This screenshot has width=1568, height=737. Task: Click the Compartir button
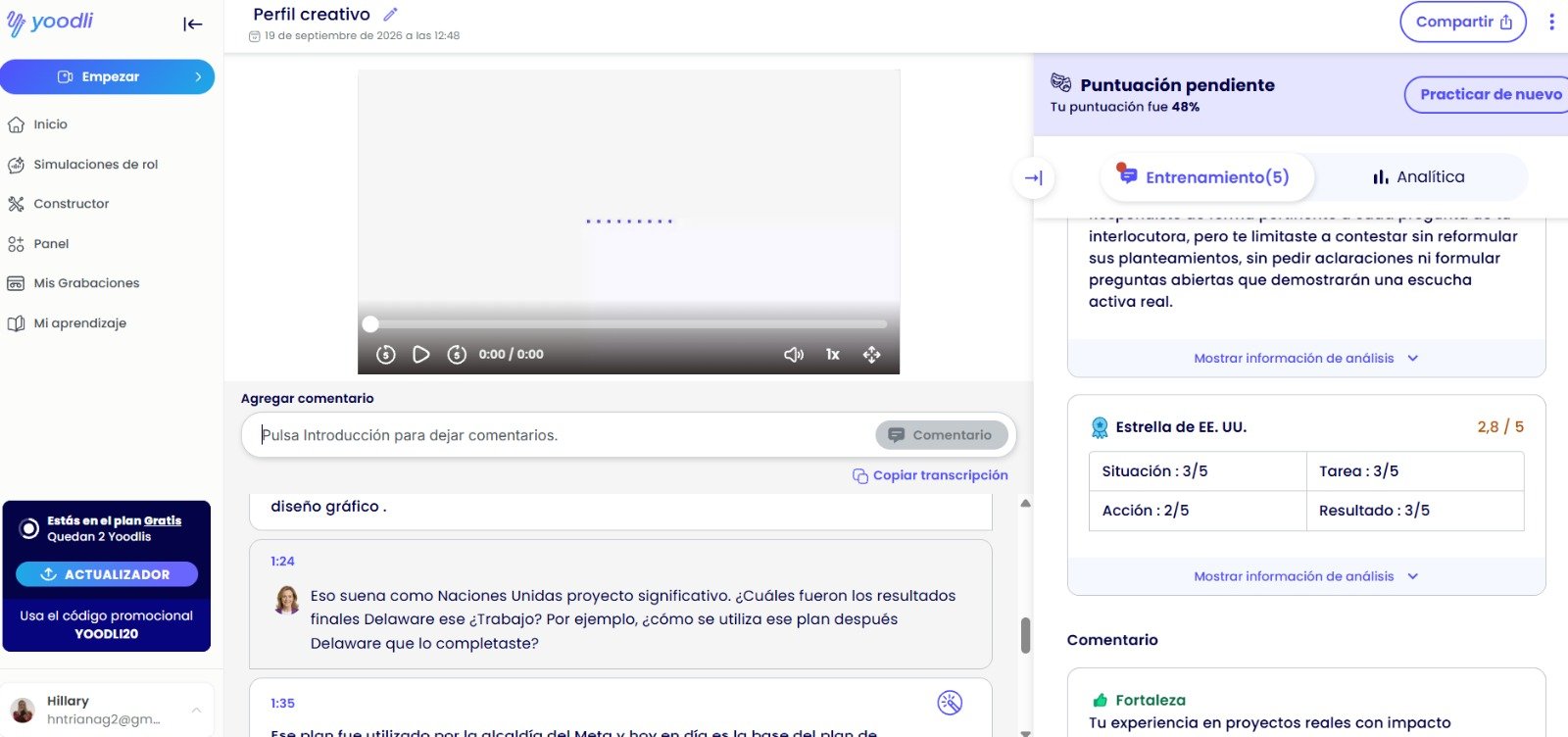coord(1463,22)
